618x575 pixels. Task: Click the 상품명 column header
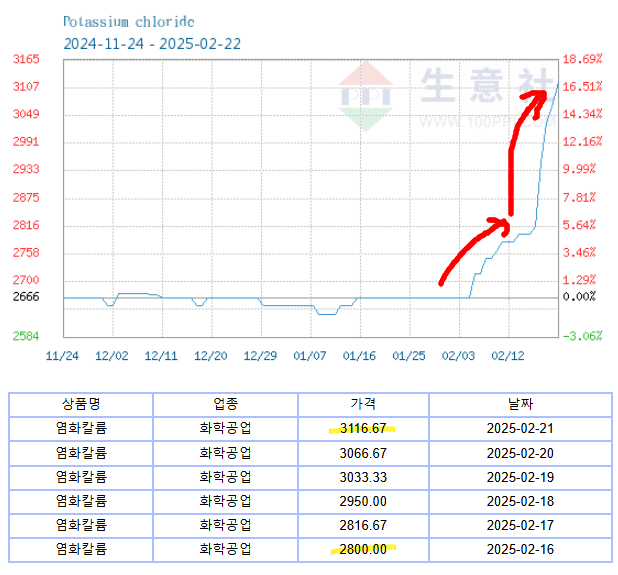[81, 404]
